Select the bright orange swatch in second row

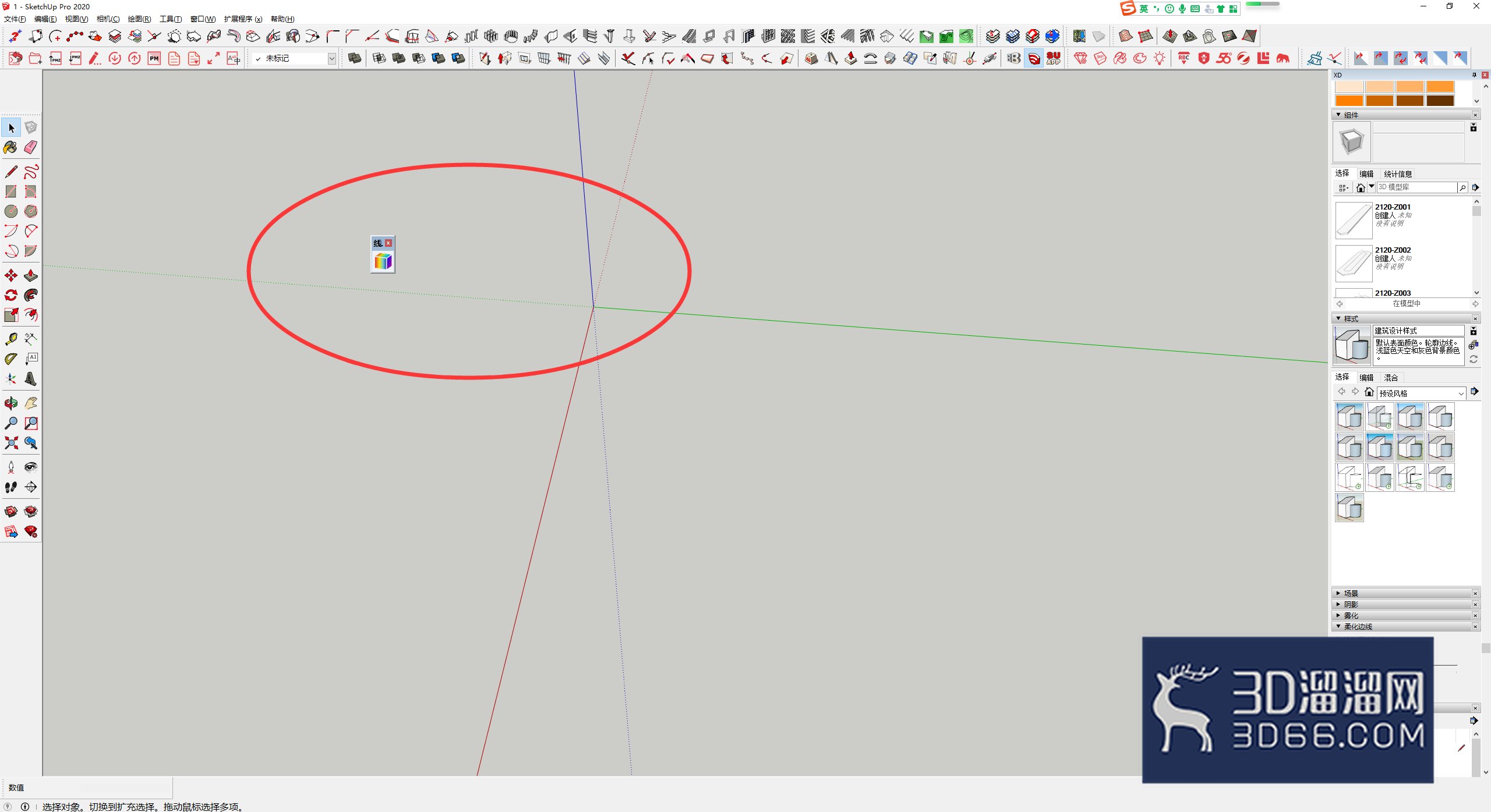click(x=1349, y=100)
